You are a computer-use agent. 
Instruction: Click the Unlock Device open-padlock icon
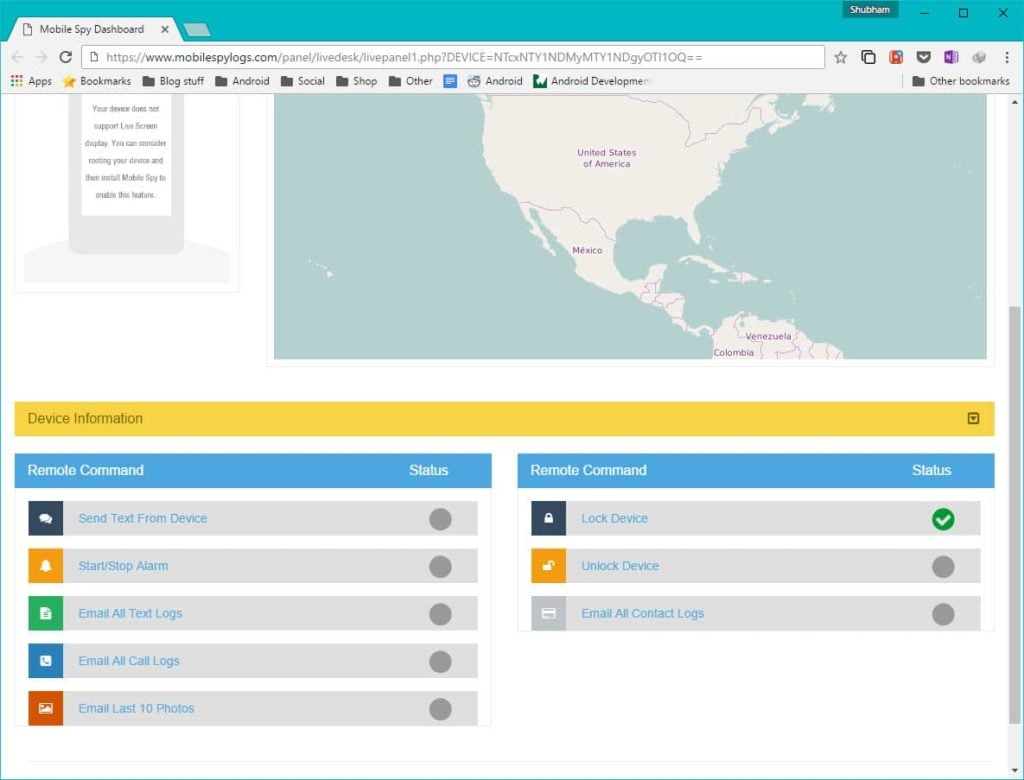[x=549, y=566]
